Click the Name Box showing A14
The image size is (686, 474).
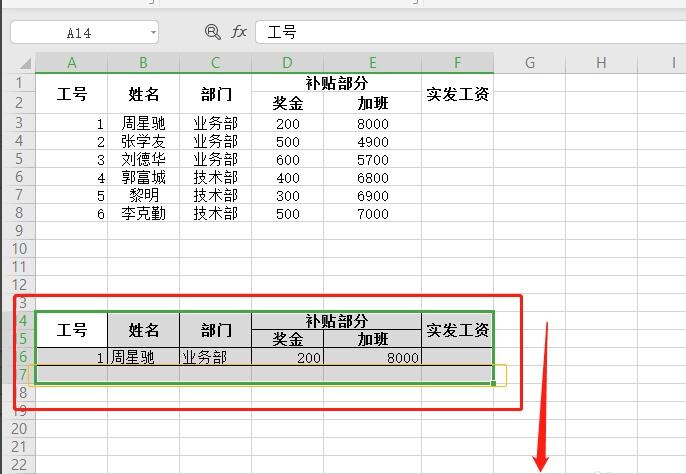(84, 32)
